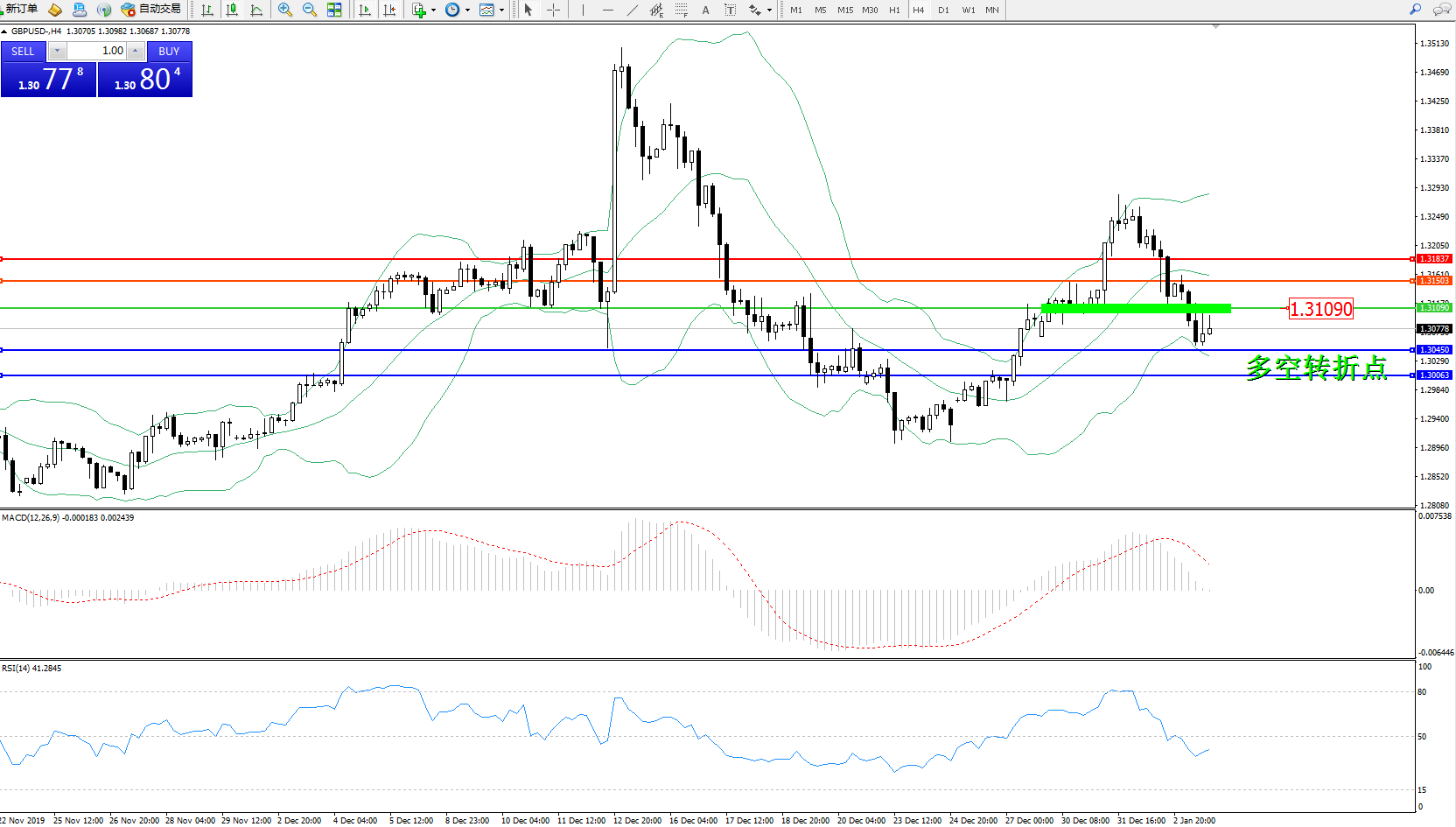1456x827 pixels.
Task: Select the Crosshair tool
Action: point(553,10)
